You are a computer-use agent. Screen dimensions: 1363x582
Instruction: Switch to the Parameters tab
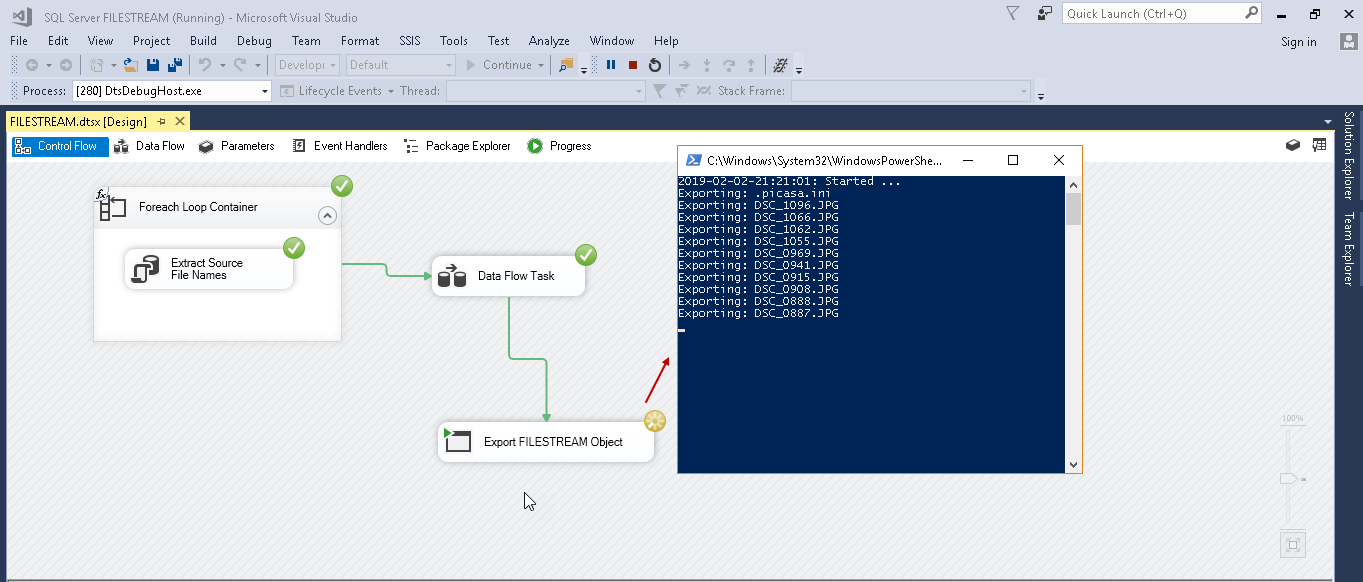coord(237,146)
